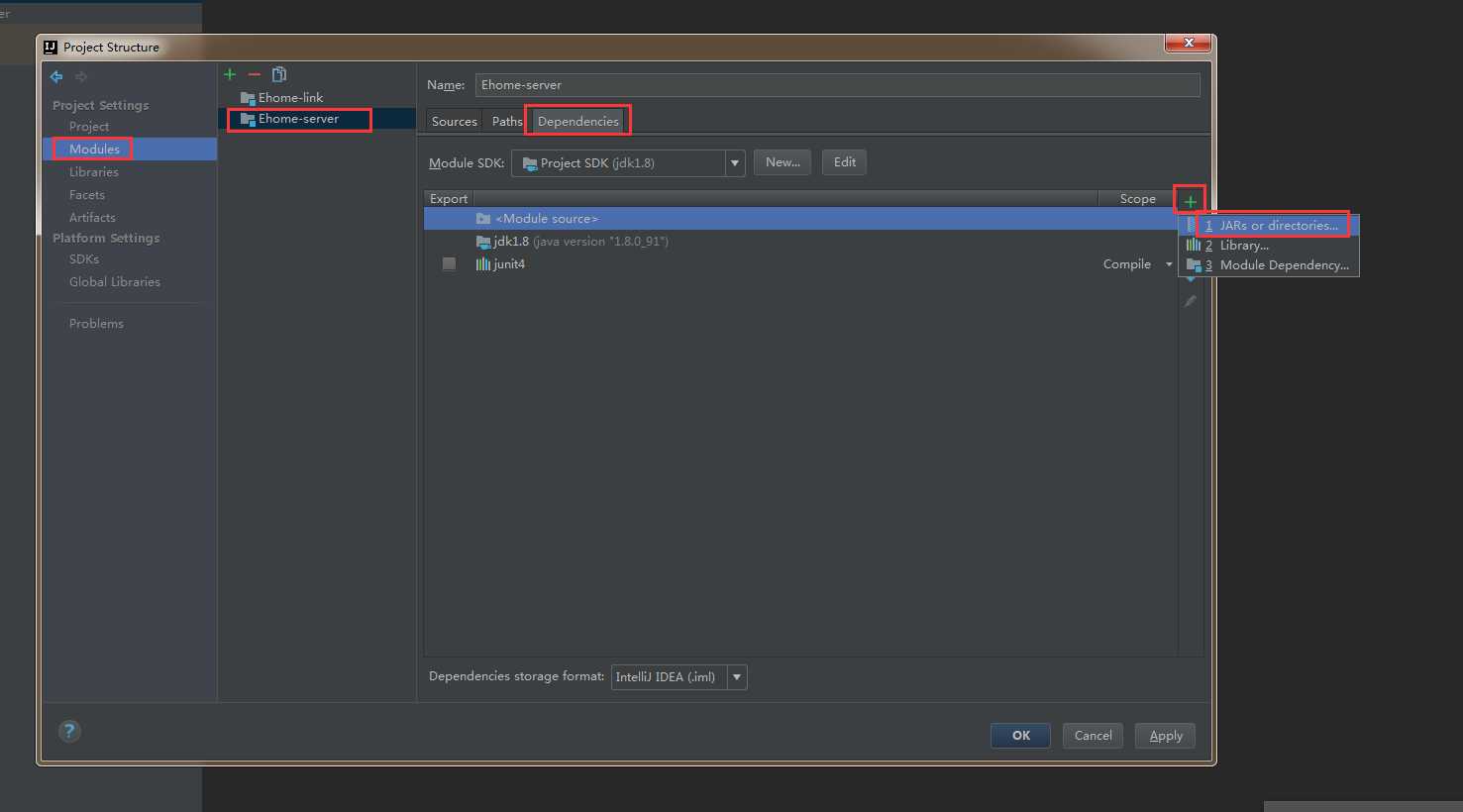Screen dimensions: 1463x812
Task: Close the Project Structure dialog
Action: pos(1188,44)
